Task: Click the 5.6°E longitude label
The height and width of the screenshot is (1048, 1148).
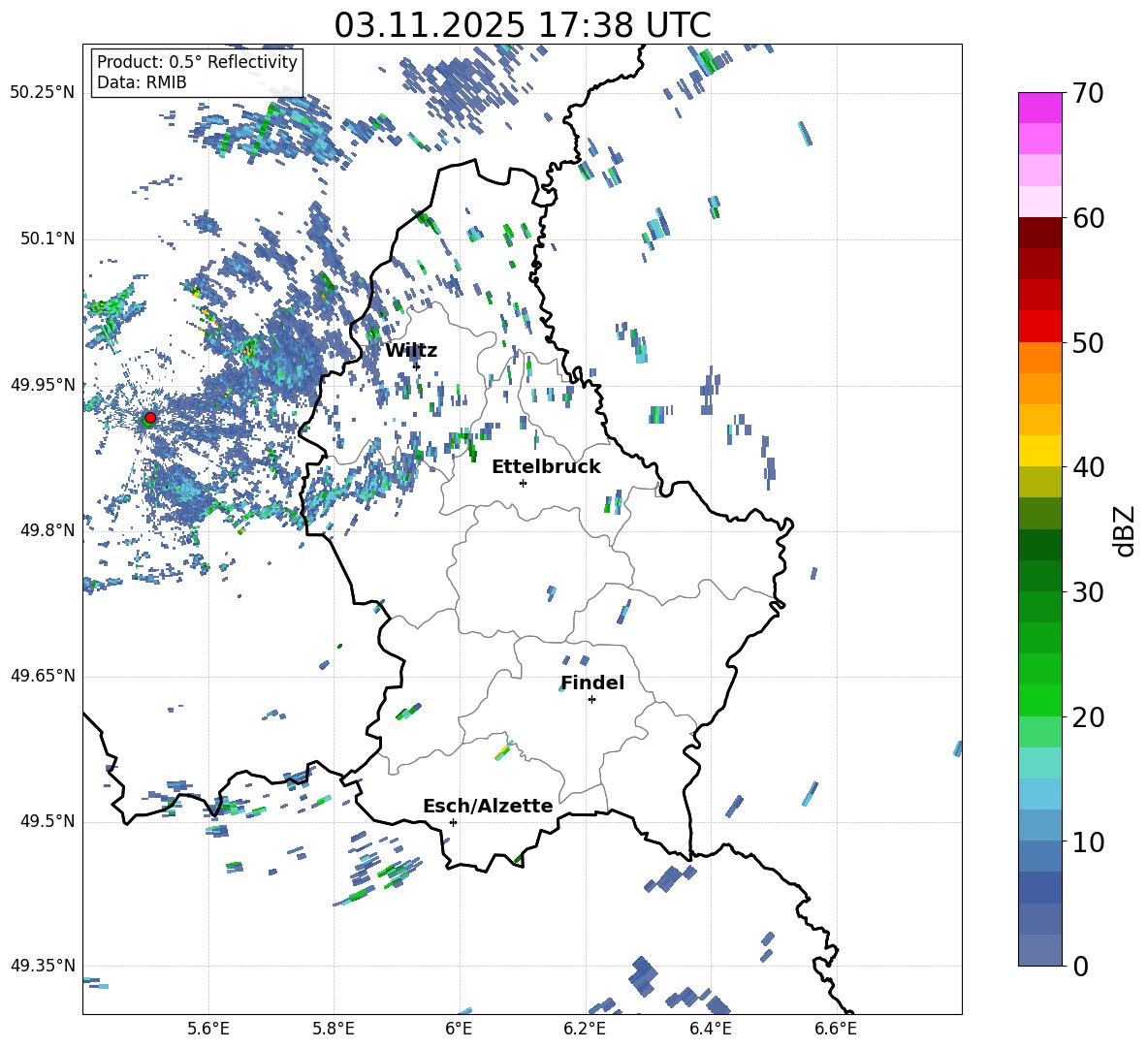Action: pyautogui.click(x=208, y=1029)
